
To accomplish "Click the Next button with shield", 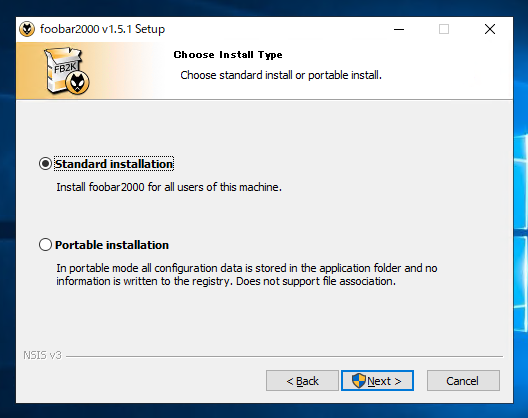I will coord(377,381).
